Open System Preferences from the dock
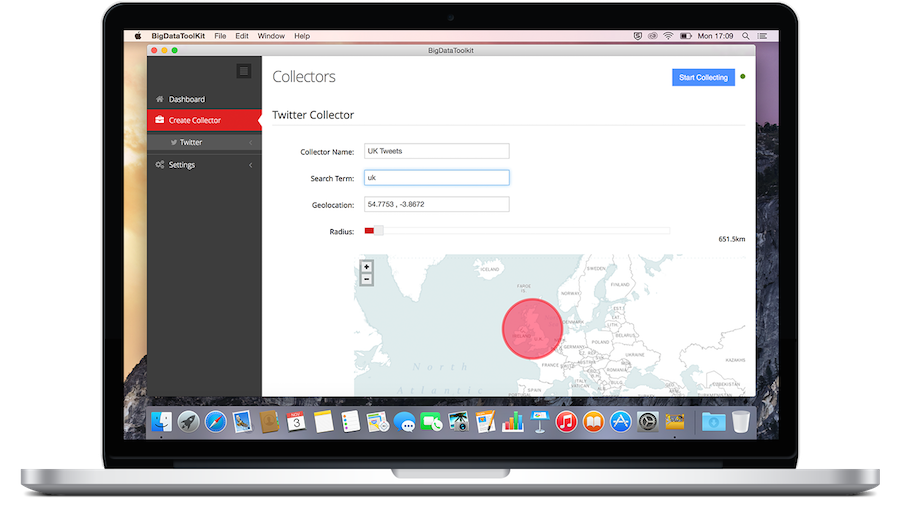900x531 pixels. pyautogui.click(x=647, y=422)
